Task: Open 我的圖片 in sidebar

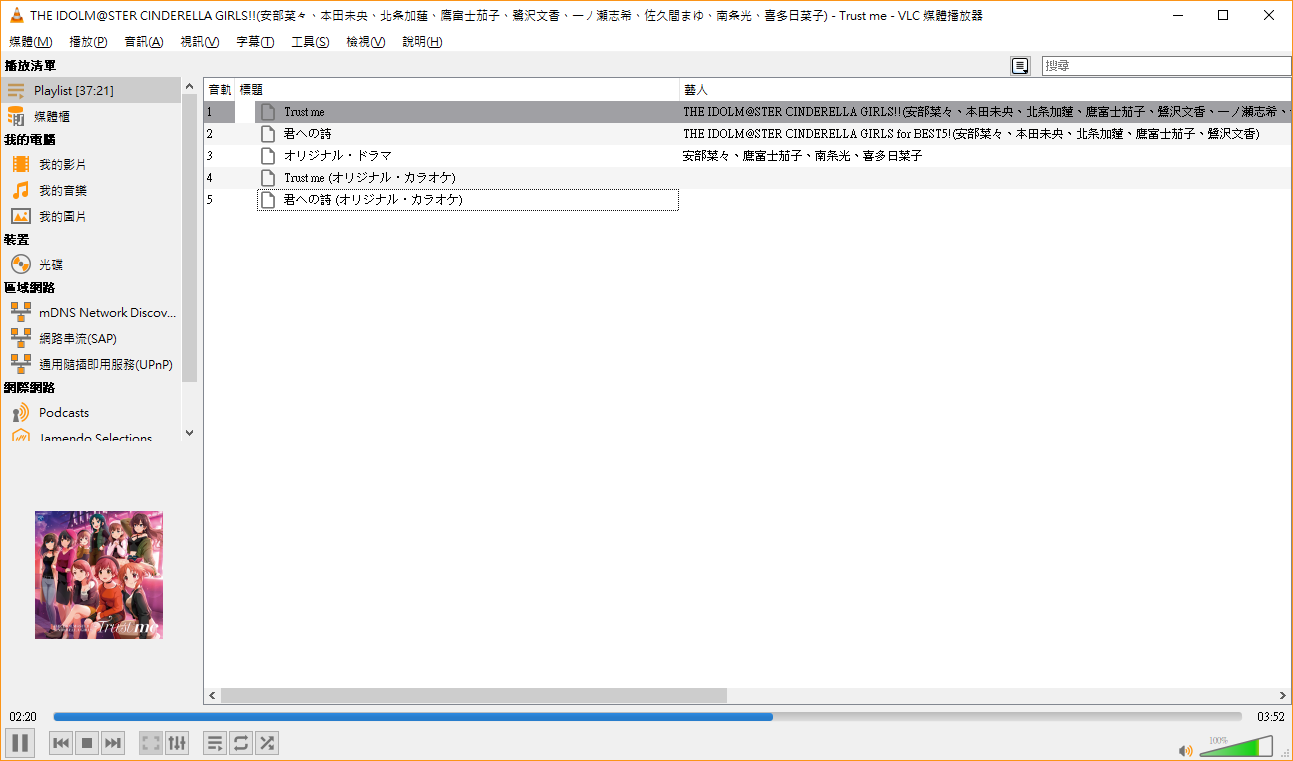Action: (91, 216)
